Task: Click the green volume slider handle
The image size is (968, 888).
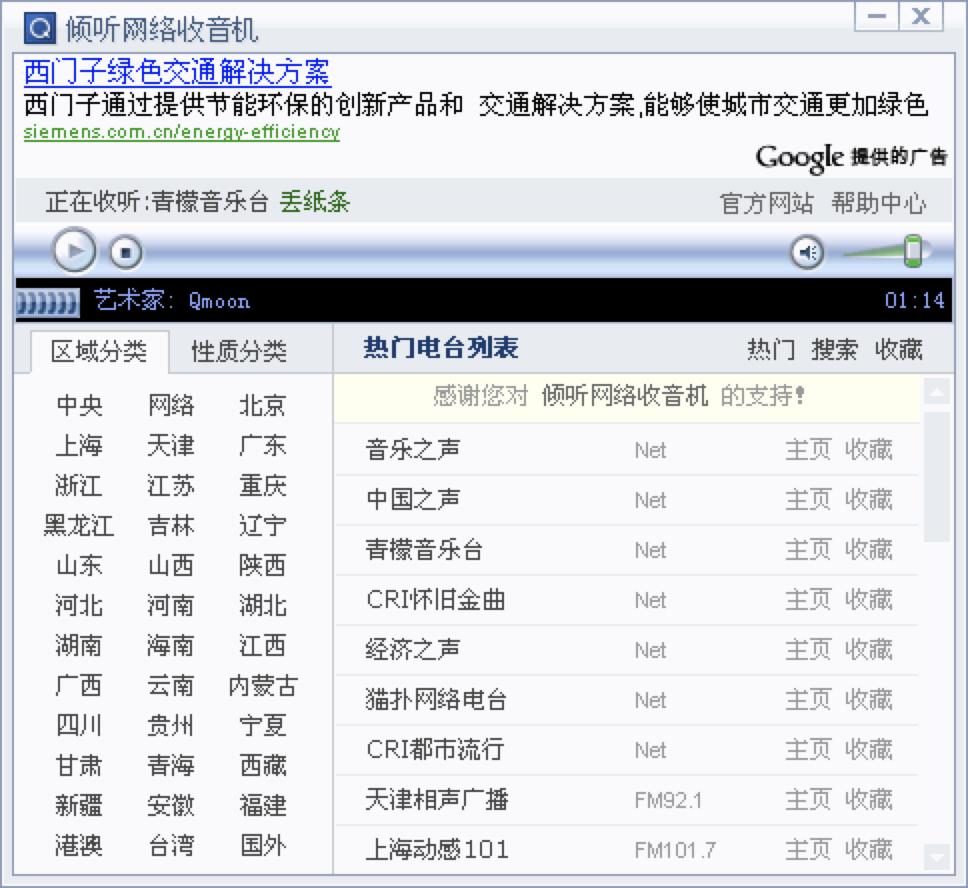Action: pyautogui.click(x=912, y=251)
